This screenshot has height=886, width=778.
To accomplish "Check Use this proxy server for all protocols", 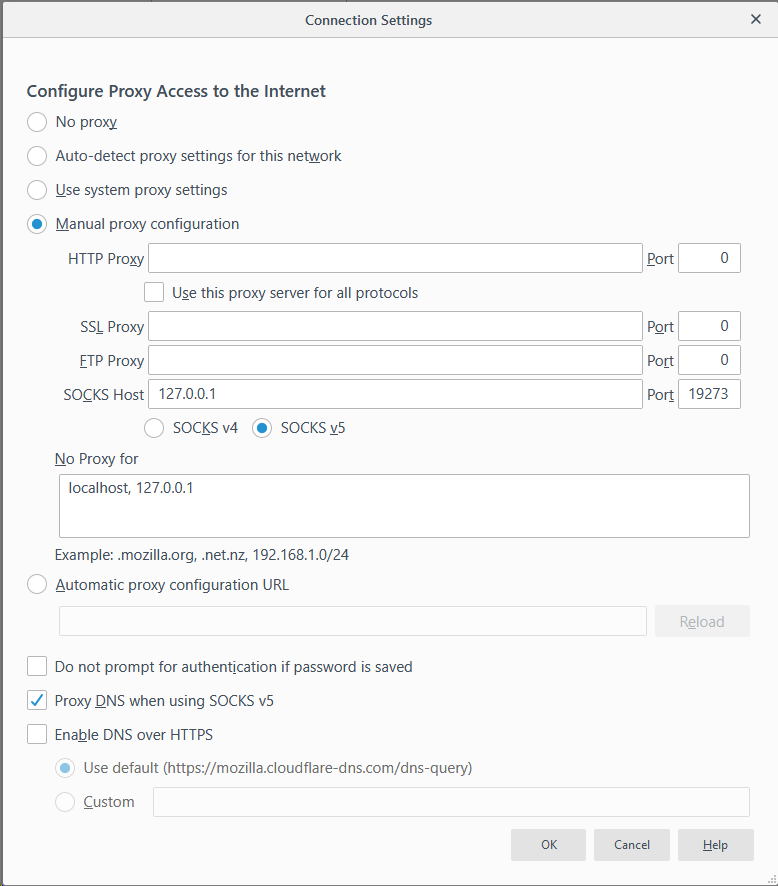I will (154, 292).
